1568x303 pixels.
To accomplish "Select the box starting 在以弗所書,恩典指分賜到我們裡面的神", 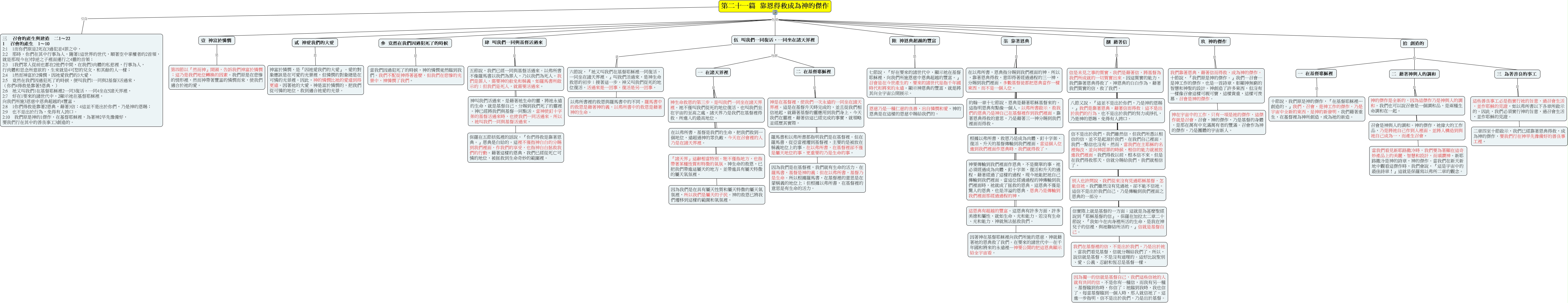I will coord(1015,80).
